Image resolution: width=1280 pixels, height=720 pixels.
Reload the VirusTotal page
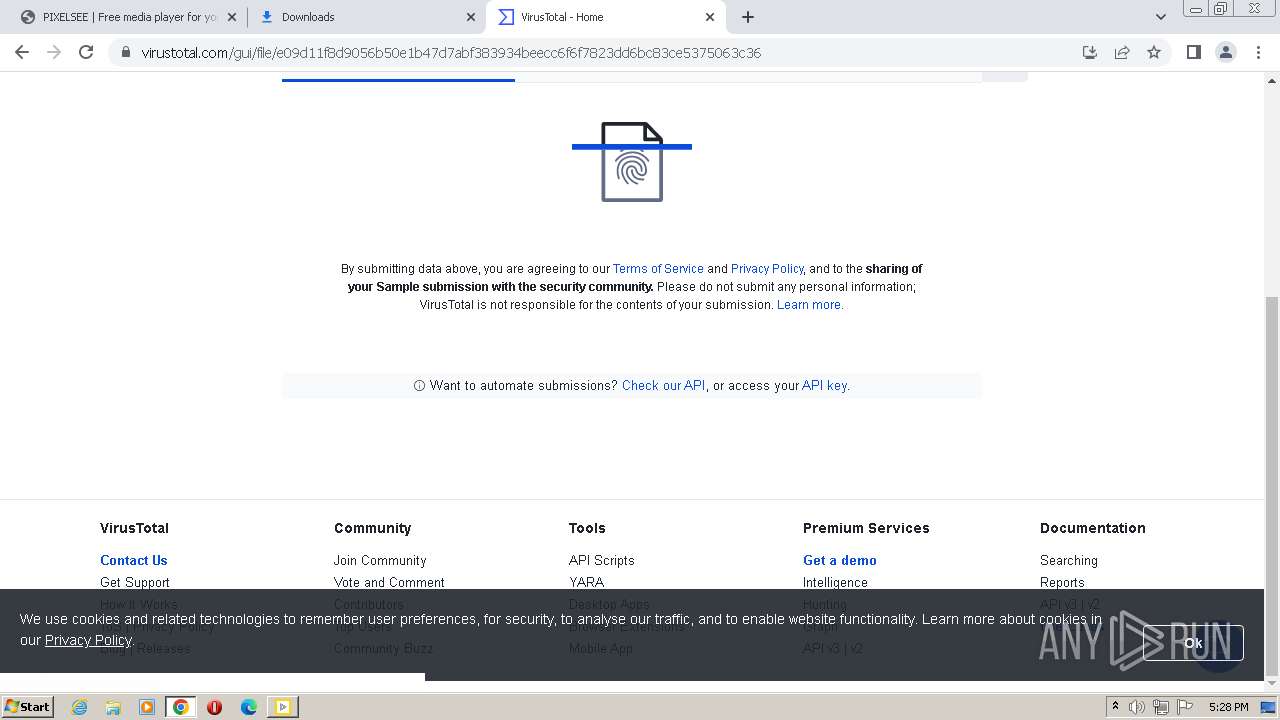(86, 52)
